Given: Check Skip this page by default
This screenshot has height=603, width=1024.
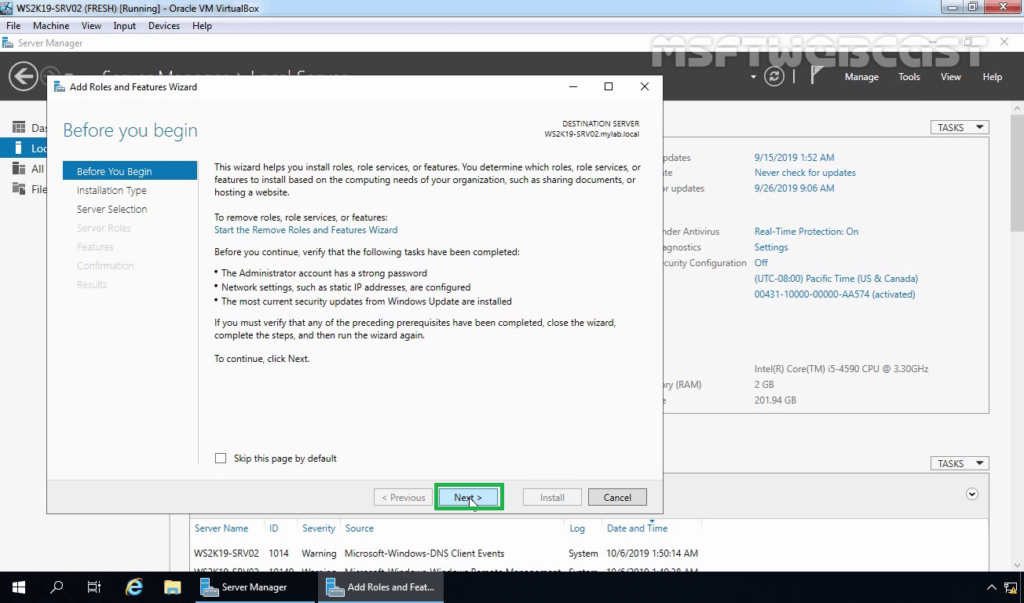Looking at the screenshot, I should (221, 458).
